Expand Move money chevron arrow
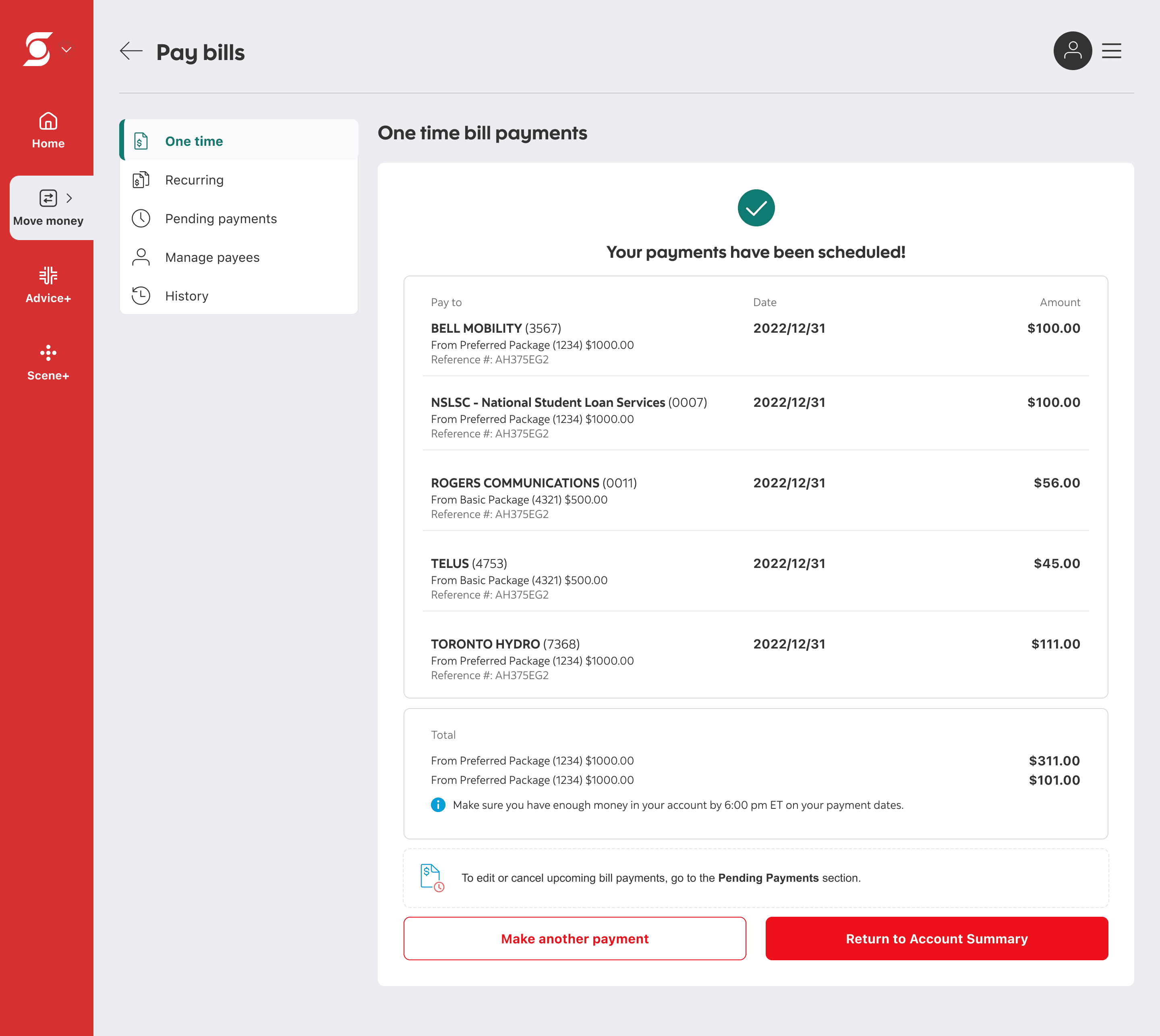 click(x=69, y=198)
